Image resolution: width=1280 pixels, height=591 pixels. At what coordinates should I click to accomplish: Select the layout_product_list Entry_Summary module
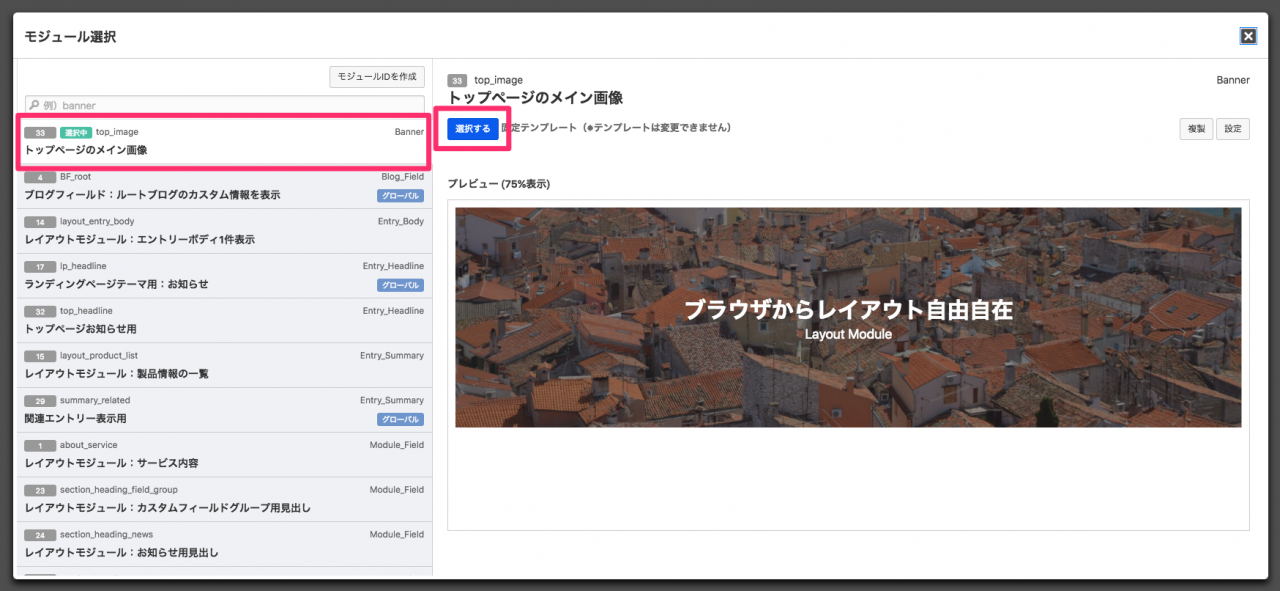224,365
